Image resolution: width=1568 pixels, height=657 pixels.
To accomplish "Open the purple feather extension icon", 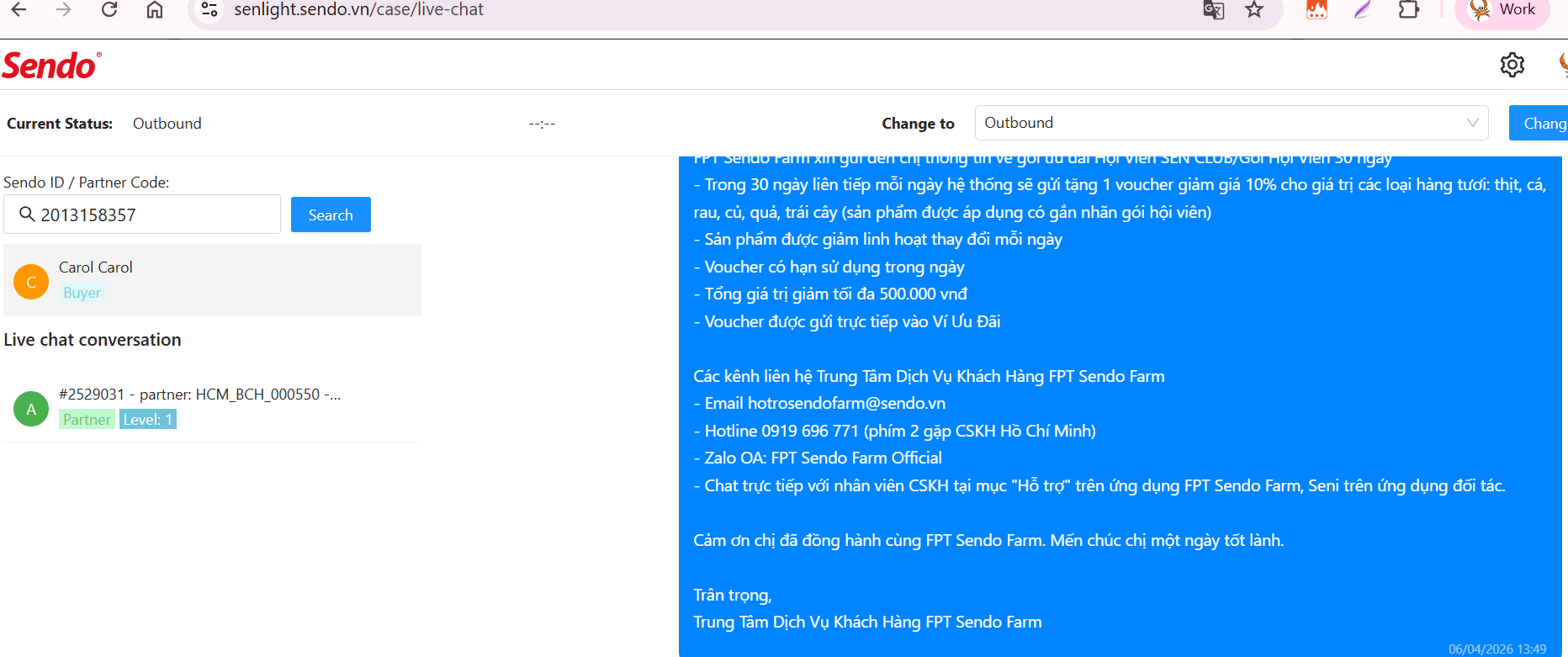I will pyautogui.click(x=1363, y=9).
